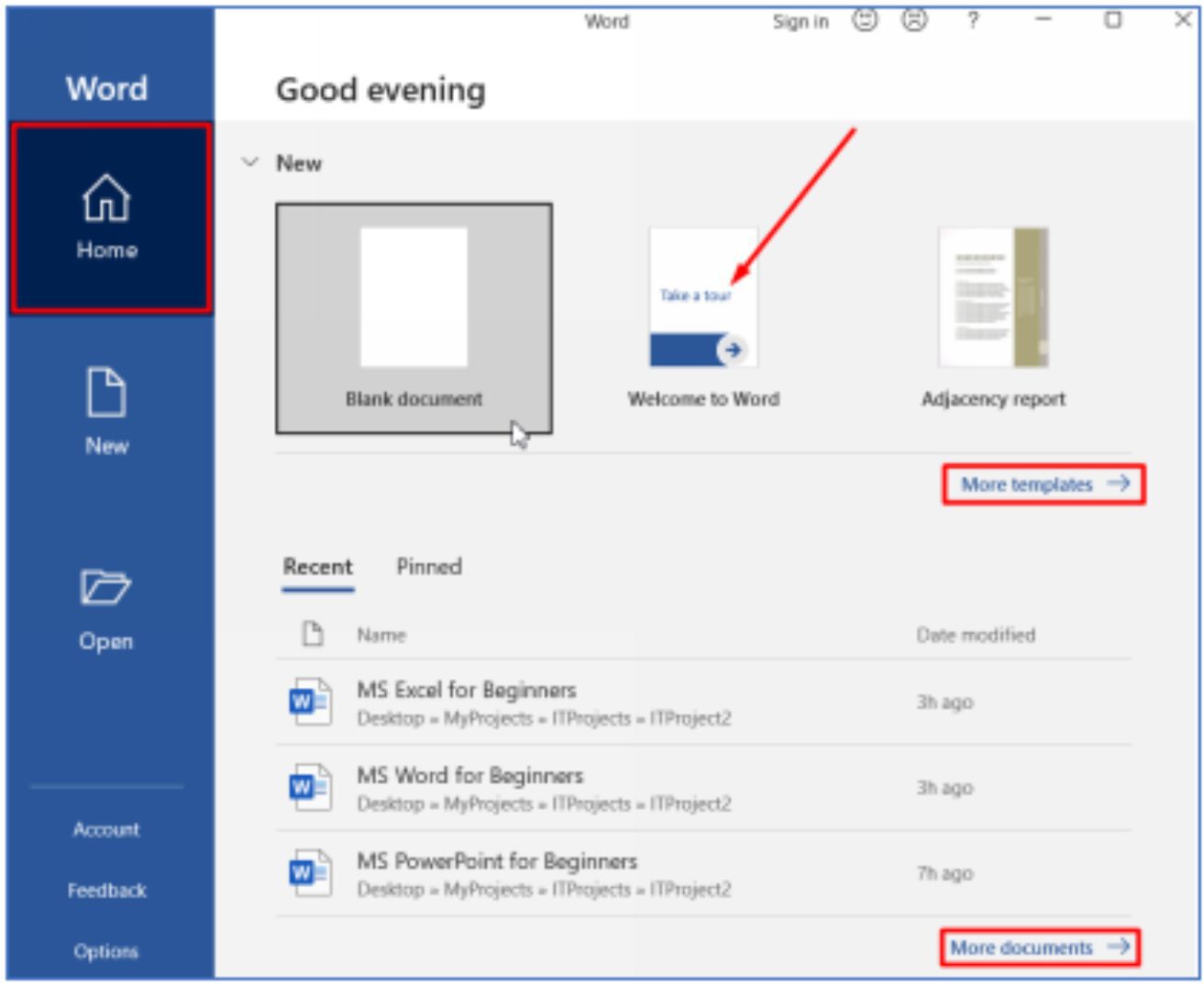Click More documents link
This screenshot has height=987, width=1204.
click(1040, 948)
